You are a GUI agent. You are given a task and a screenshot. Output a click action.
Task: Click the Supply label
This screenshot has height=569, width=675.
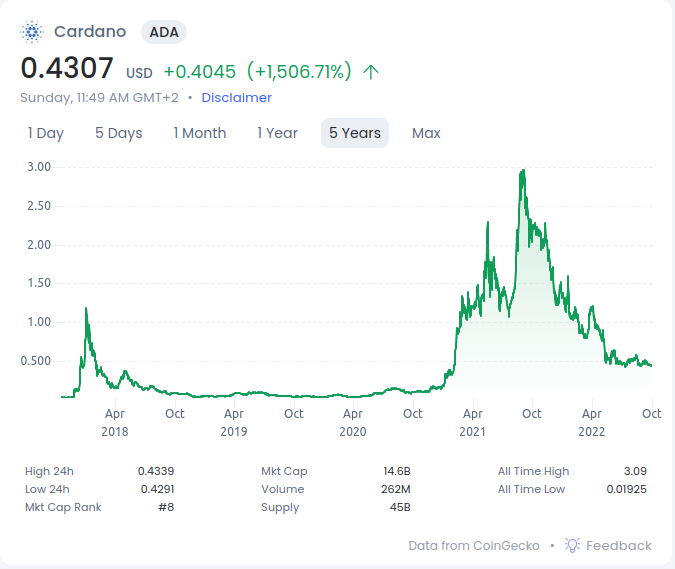[x=280, y=508]
